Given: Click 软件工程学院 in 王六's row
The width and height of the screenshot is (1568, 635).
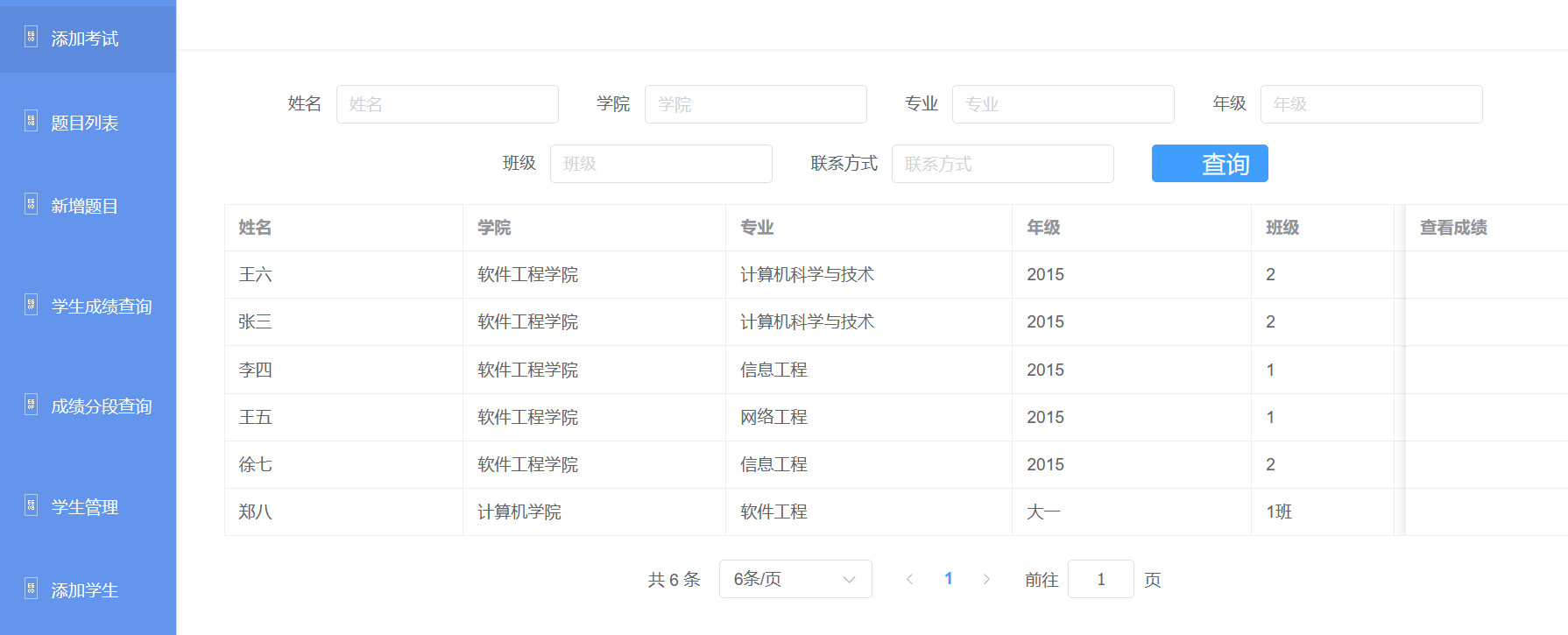Looking at the screenshot, I should tap(527, 275).
